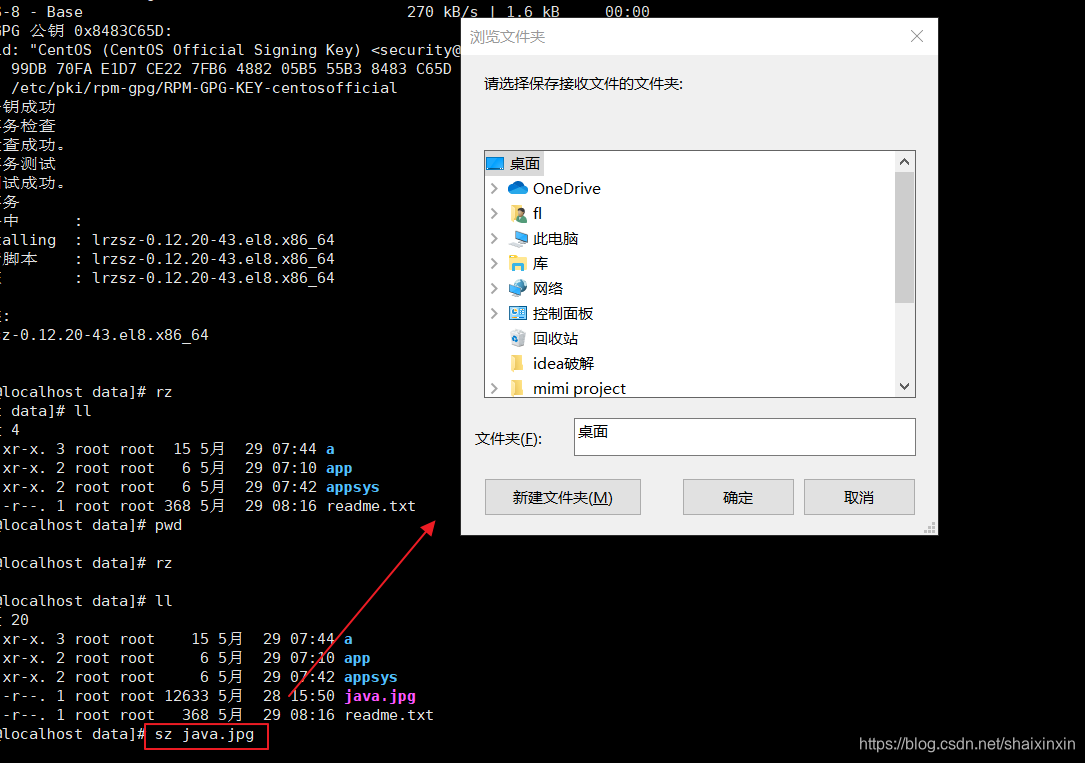Click the 桌面 desktop icon at tree top

(x=496, y=163)
